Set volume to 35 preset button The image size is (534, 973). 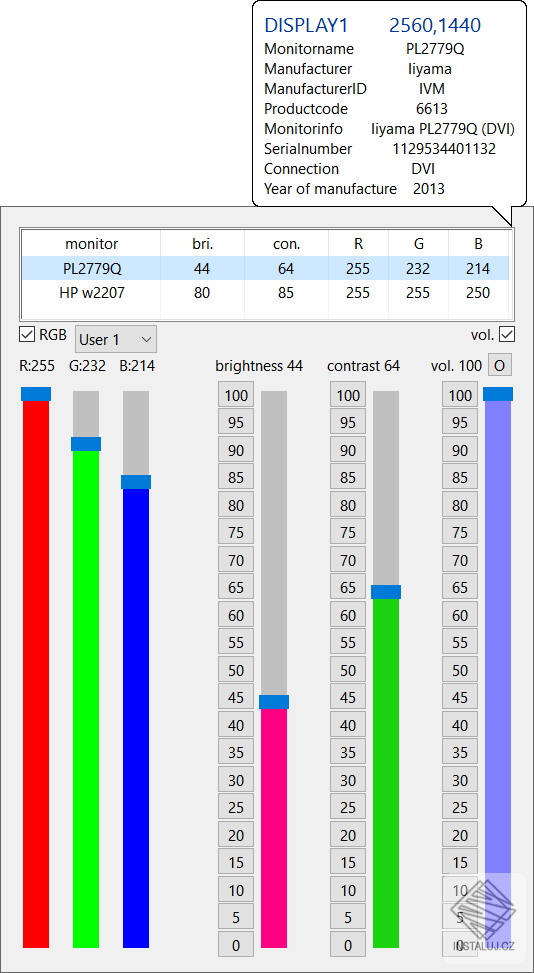click(460, 753)
